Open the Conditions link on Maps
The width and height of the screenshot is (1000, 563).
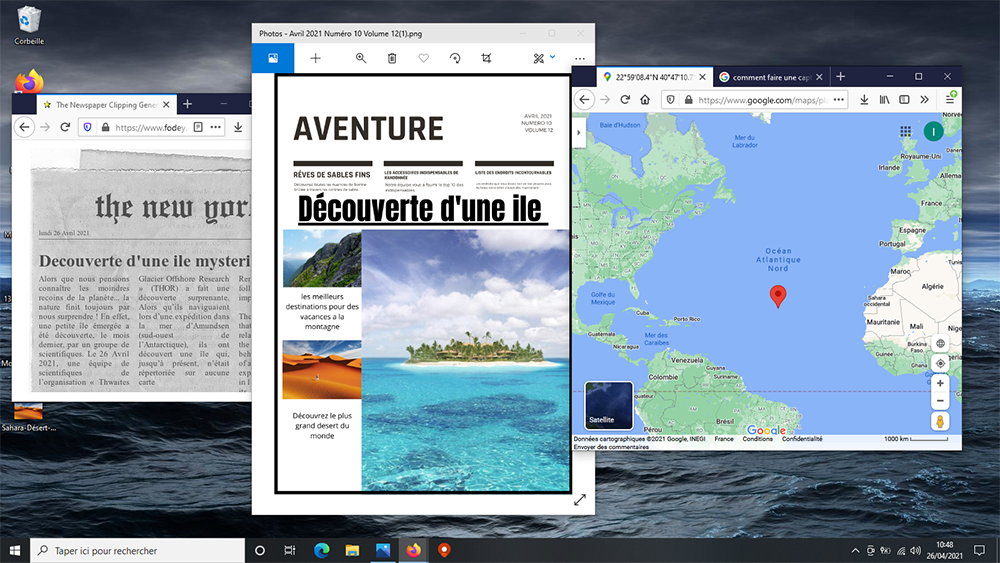(757, 439)
